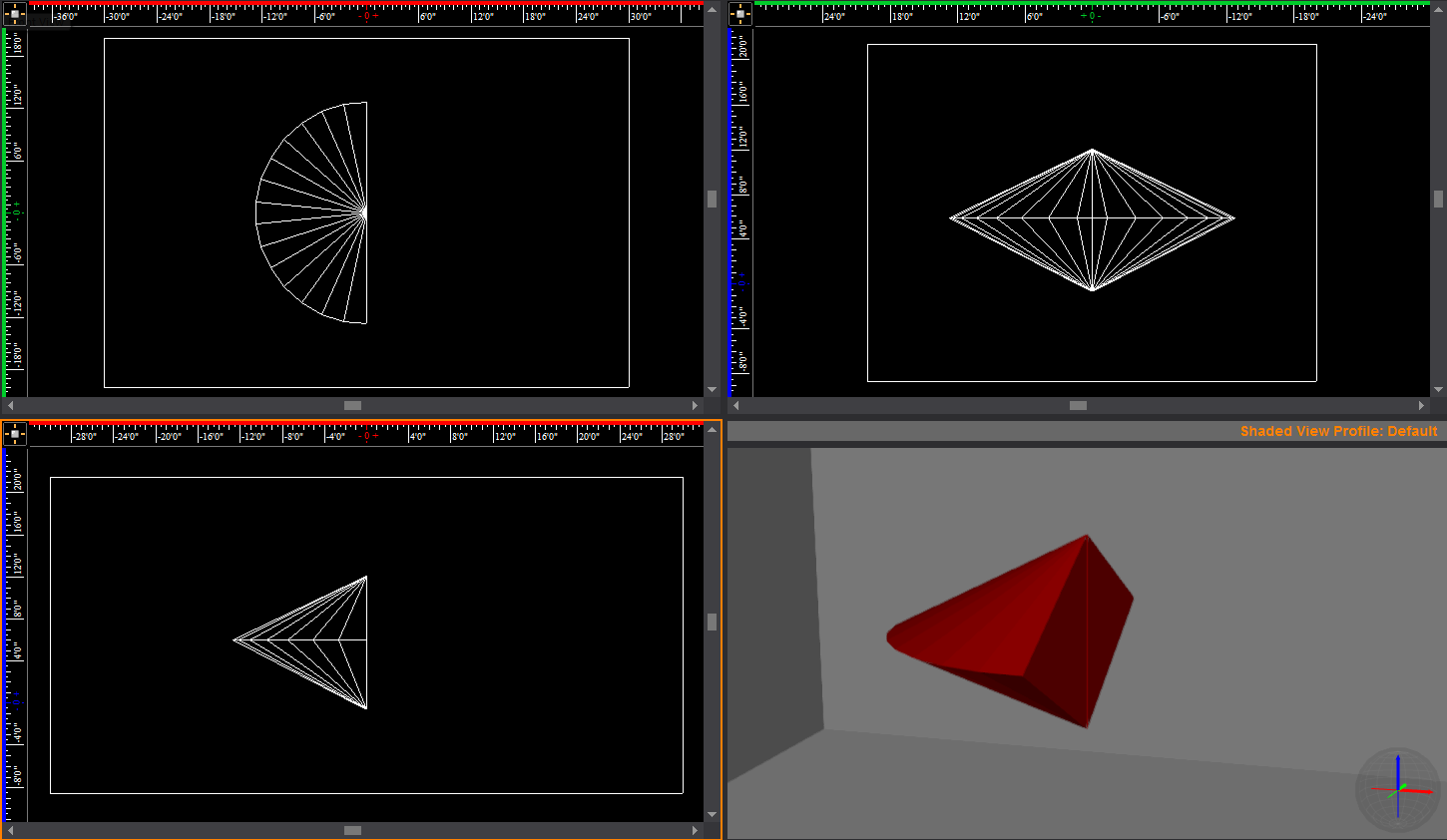Click vertical scrollbar thumb in top-right viewport
The width and height of the screenshot is (1447, 840).
point(1438,200)
